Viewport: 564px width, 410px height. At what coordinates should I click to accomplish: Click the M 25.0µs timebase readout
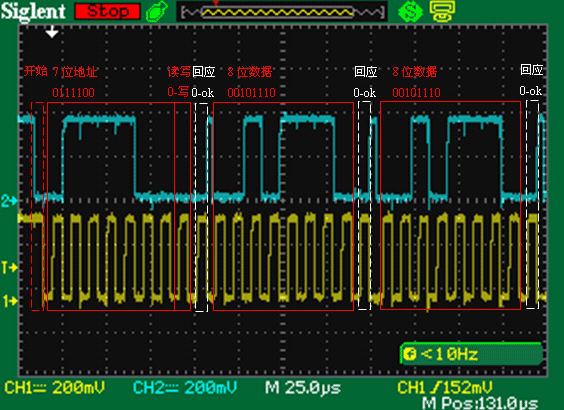click(303, 388)
